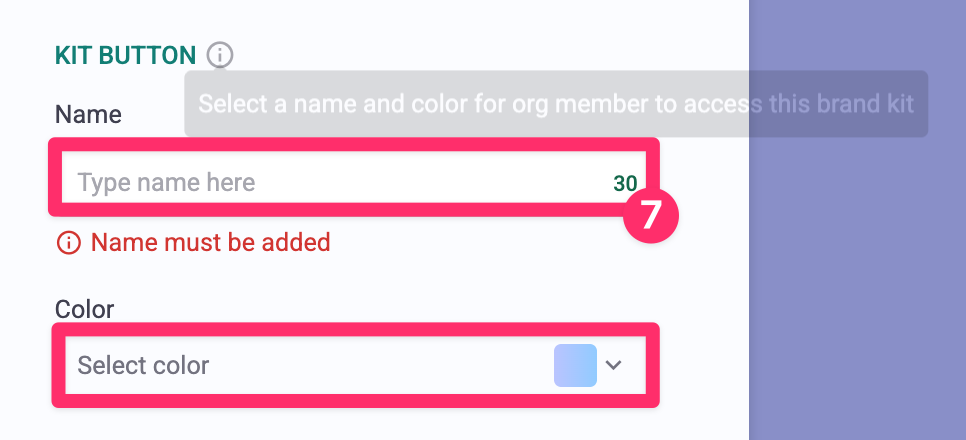
Task: Click the KIT BUTTON section heading
Action: pyautogui.click(x=125, y=55)
